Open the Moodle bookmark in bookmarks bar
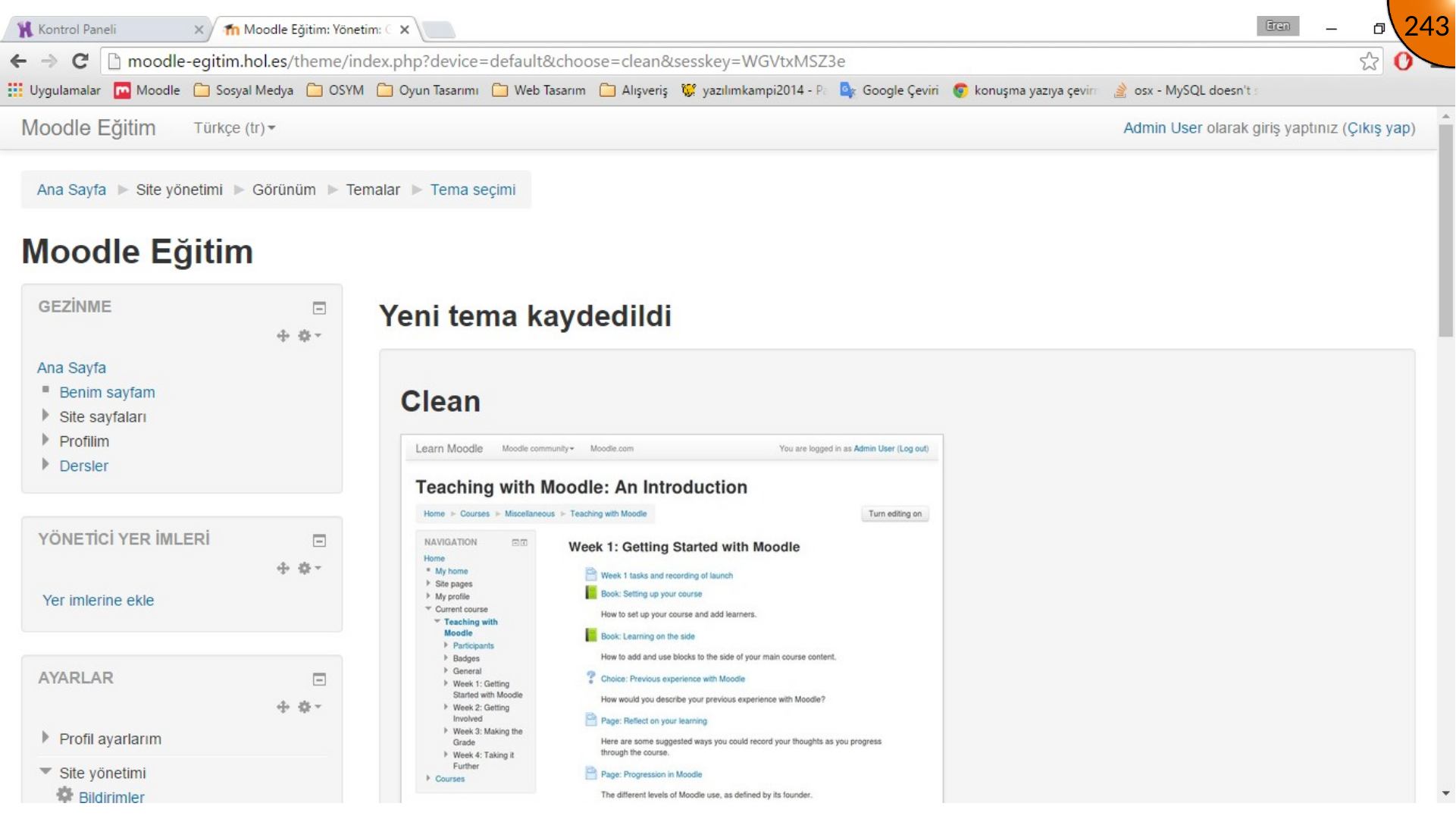The image size is (1456, 819). pos(147,90)
